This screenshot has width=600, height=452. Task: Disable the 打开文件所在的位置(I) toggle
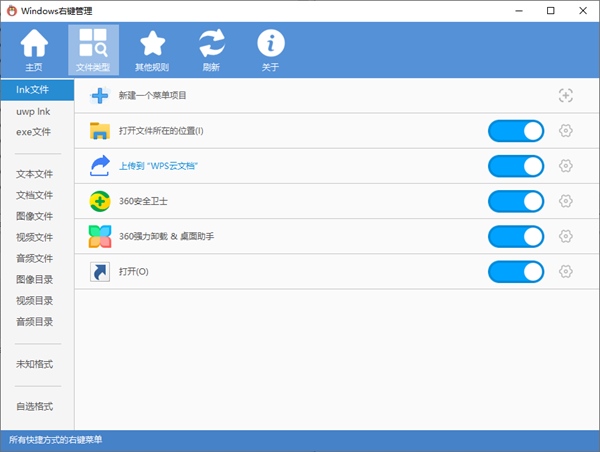coord(516,131)
